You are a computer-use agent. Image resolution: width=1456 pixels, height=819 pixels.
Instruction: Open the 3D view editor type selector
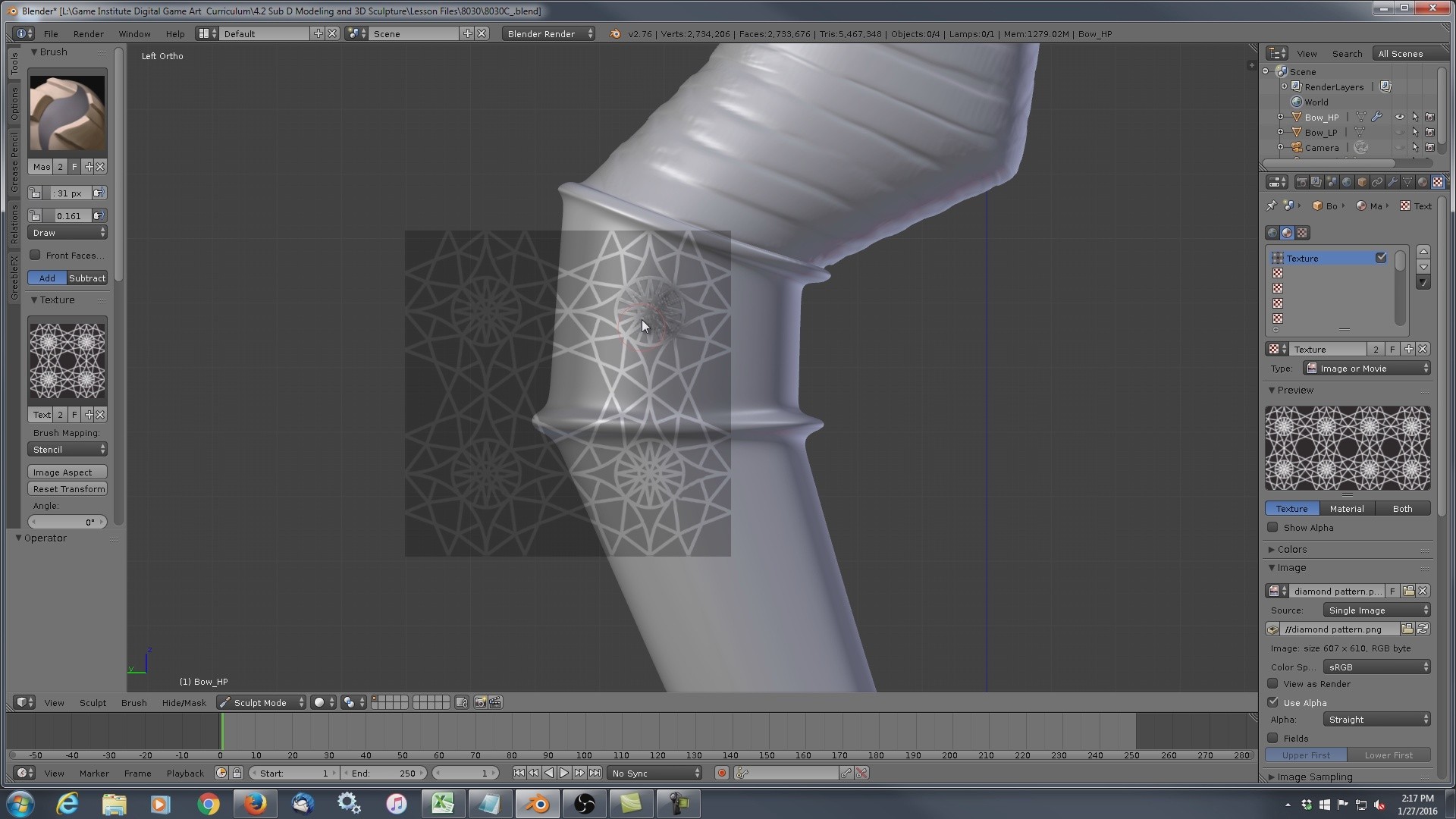coord(24,703)
